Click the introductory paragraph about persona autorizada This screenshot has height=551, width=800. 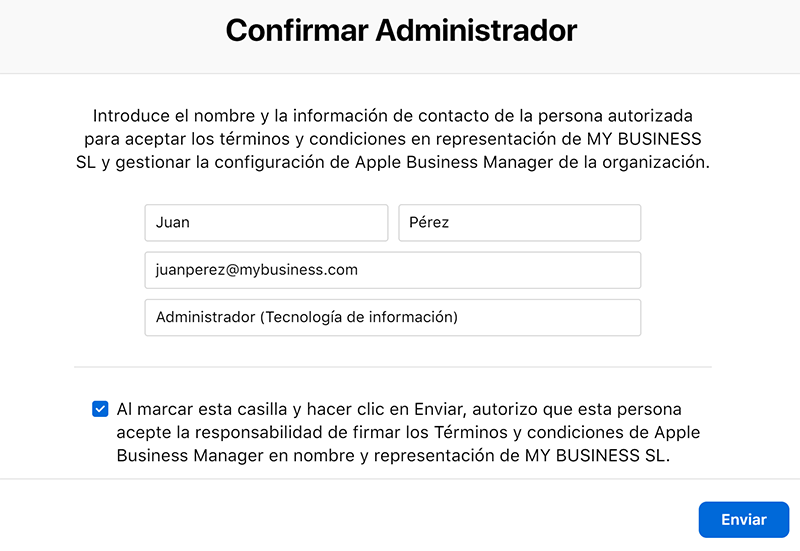click(393, 139)
